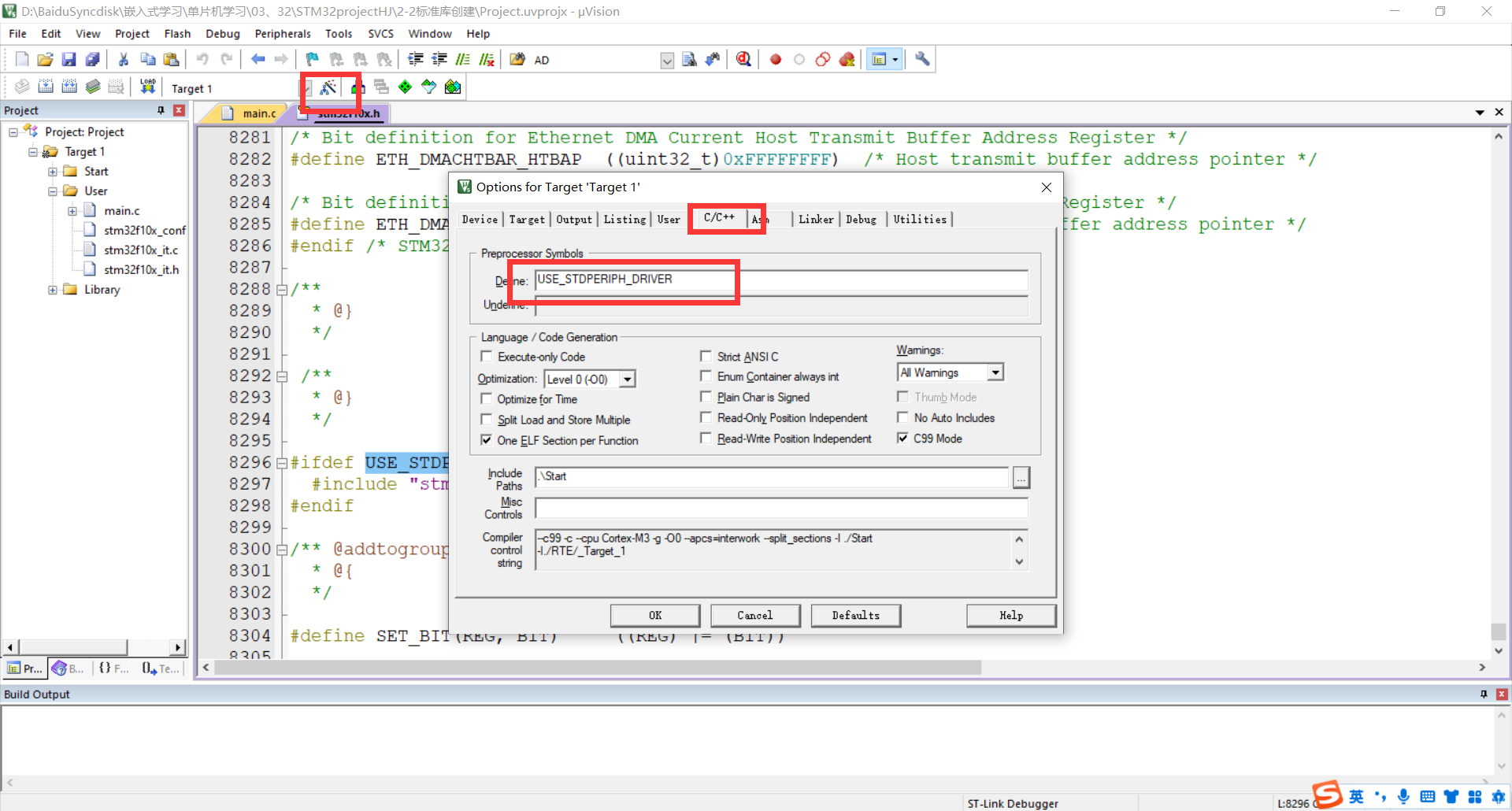
Task: Collapse the User folder in project tree
Action: (x=53, y=191)
